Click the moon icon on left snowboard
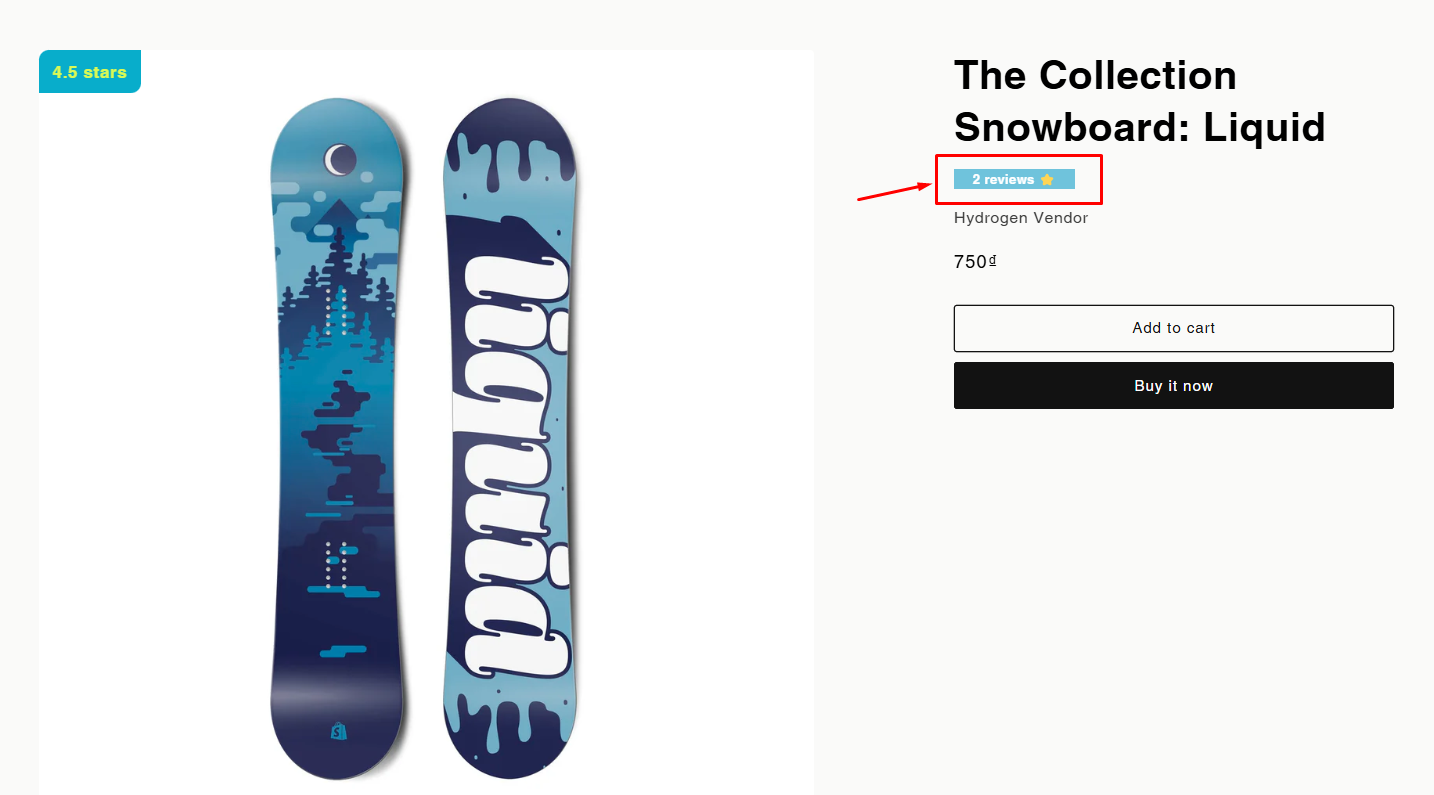Viewport: 1434px width, 795px height. click(x=340, y=159)
